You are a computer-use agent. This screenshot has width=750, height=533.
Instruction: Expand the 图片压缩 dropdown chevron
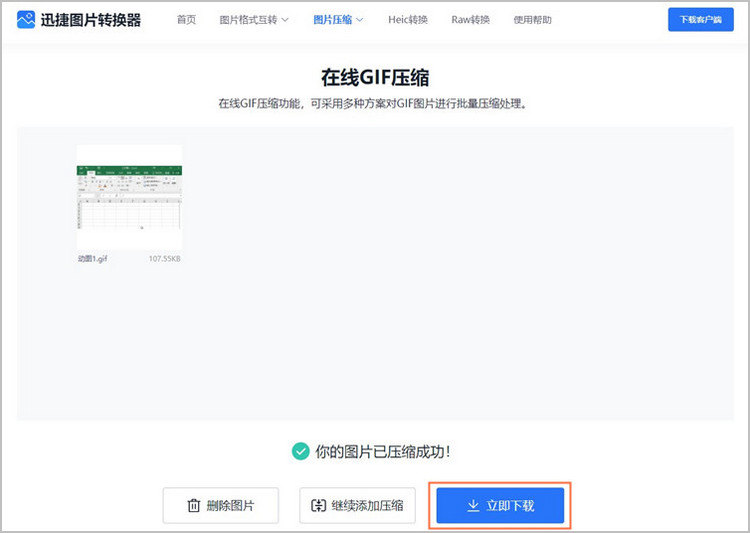coord(360,20)
